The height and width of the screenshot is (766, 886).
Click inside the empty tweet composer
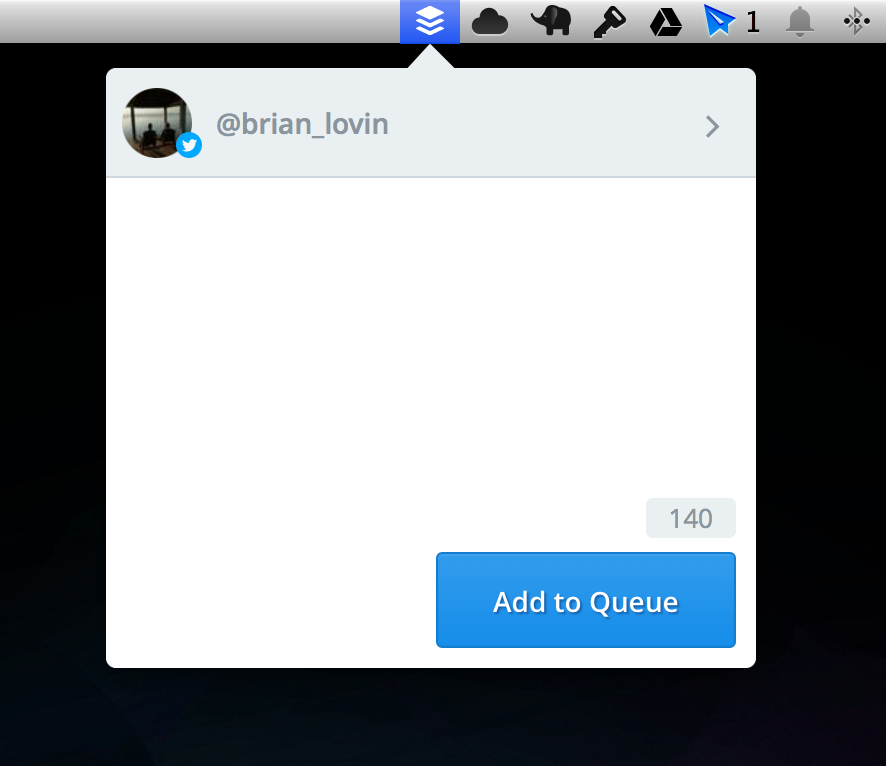coord(430,330)
